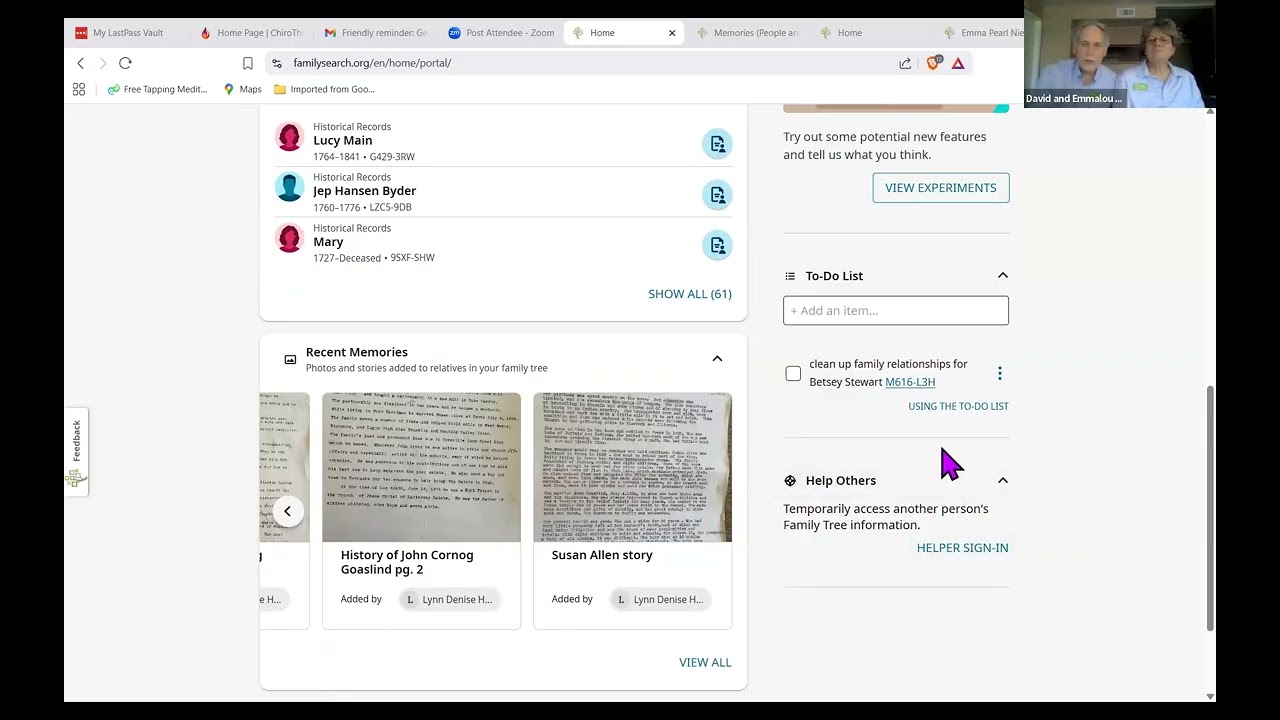Image resolution: width=1280 pixels, height=720 pixels.
Task: Click the To-Do List icon
Action: pyautogui.click(x=790, y=276)
